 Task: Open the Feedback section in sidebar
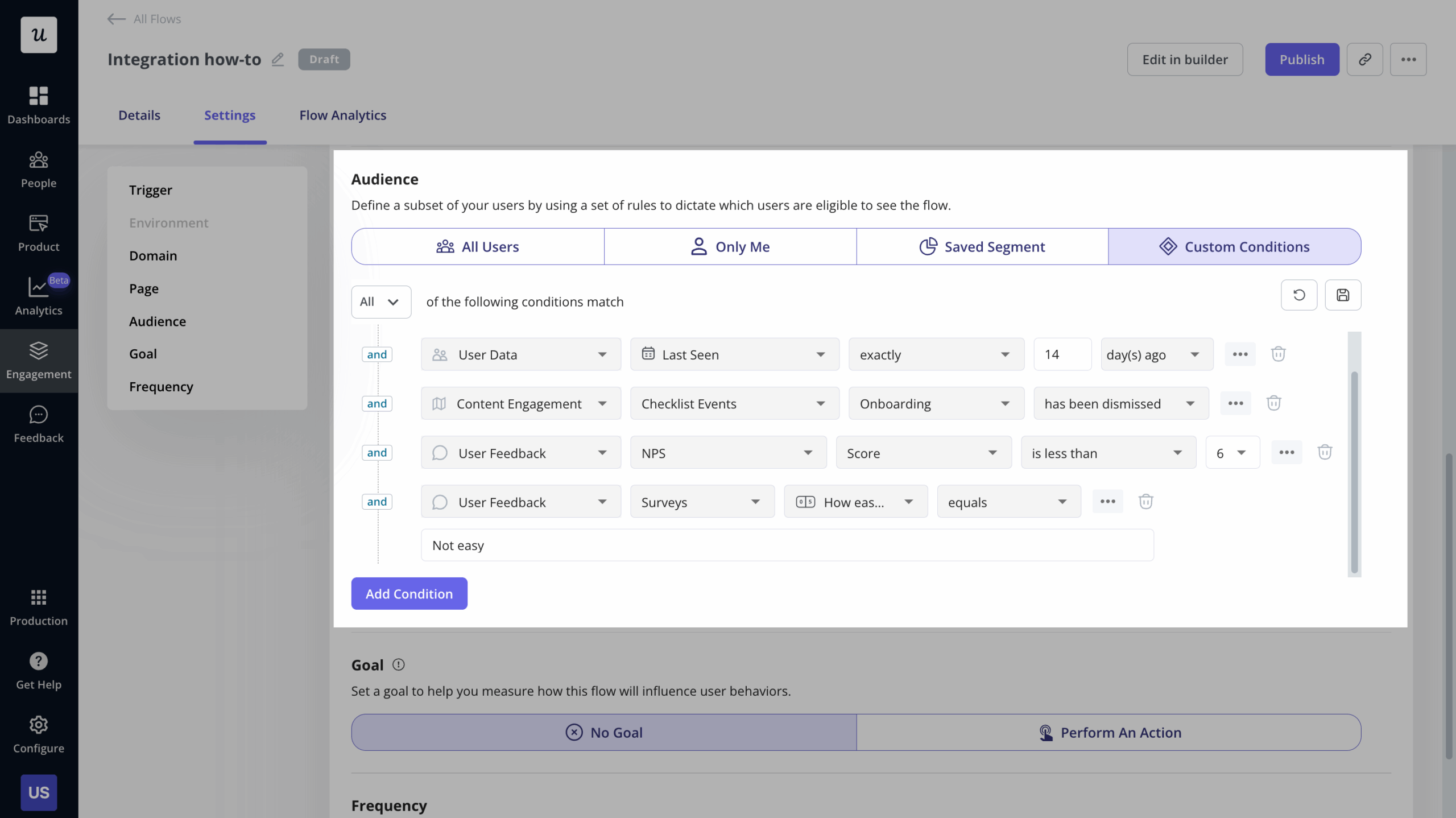tap(38, 424)
